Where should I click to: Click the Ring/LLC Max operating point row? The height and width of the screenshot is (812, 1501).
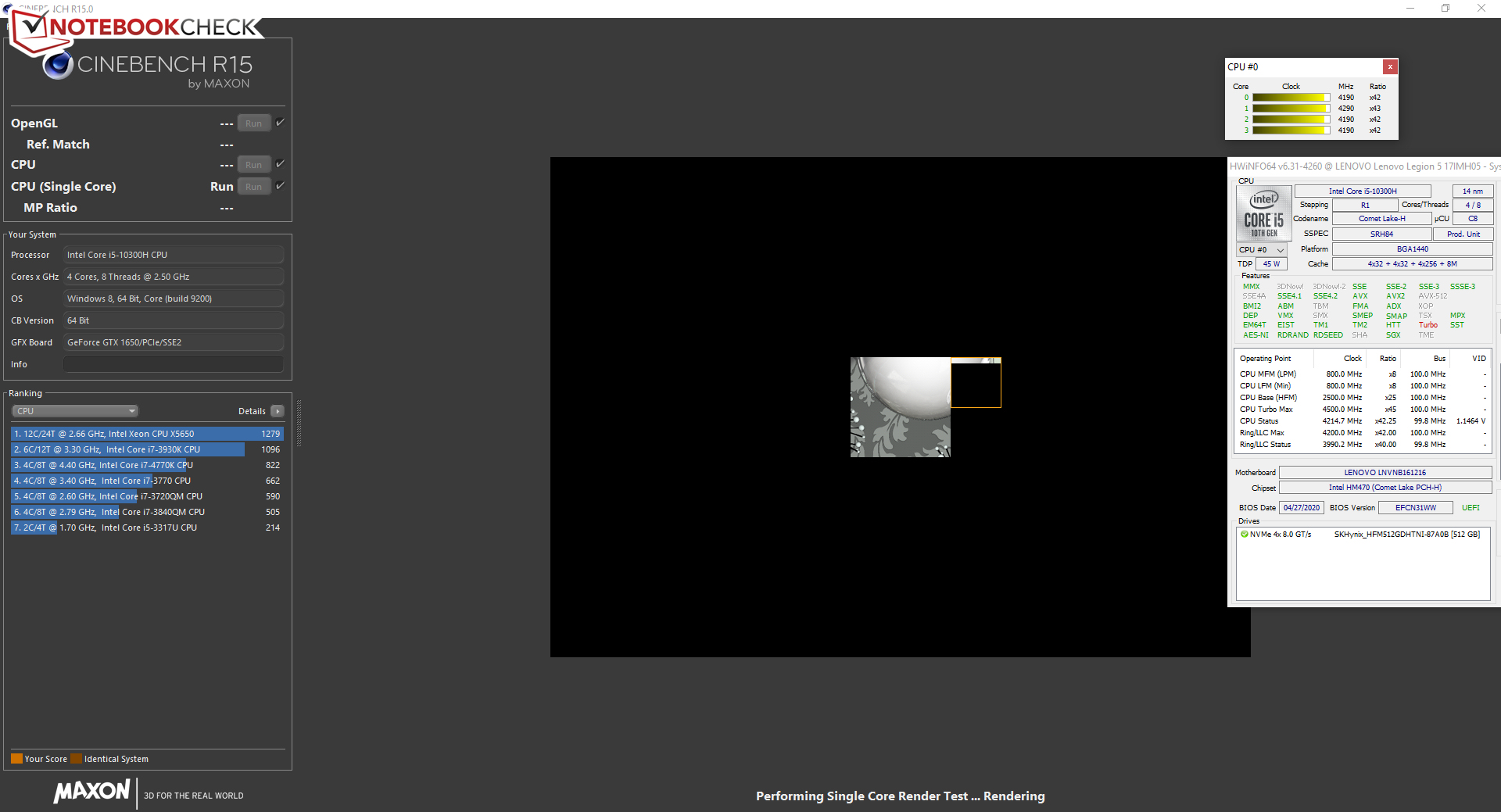[x=1363, y=433]
